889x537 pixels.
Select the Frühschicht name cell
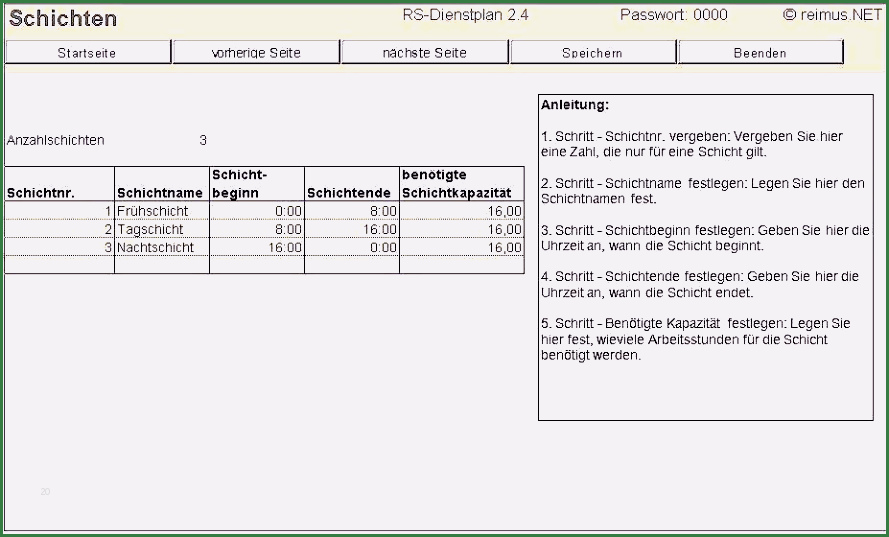[x=161, y=211]
